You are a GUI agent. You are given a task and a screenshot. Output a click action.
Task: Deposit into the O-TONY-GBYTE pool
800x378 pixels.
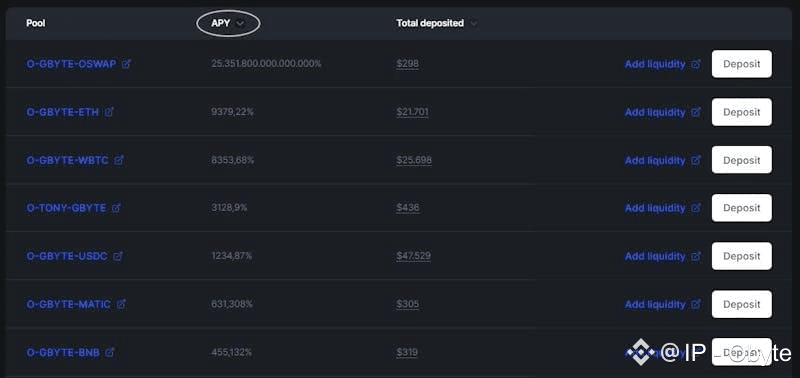pos(741,208)
